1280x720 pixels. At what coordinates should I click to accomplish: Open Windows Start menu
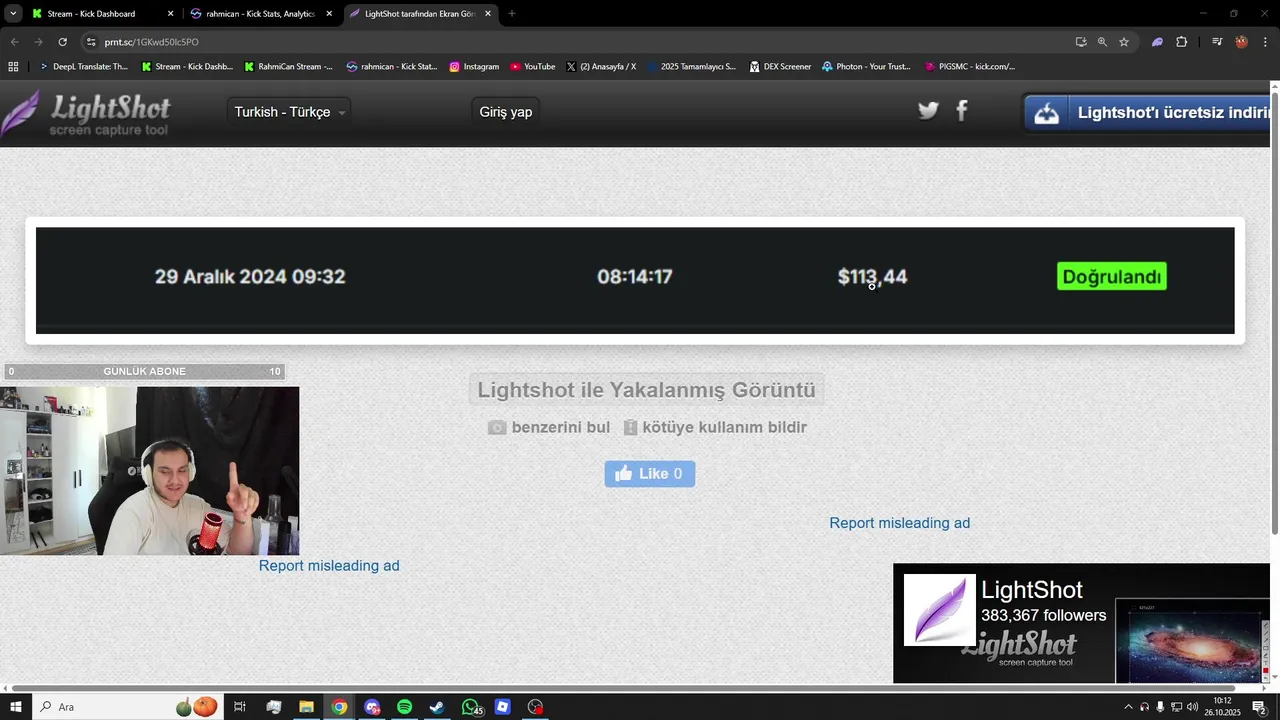coord(16,707)
